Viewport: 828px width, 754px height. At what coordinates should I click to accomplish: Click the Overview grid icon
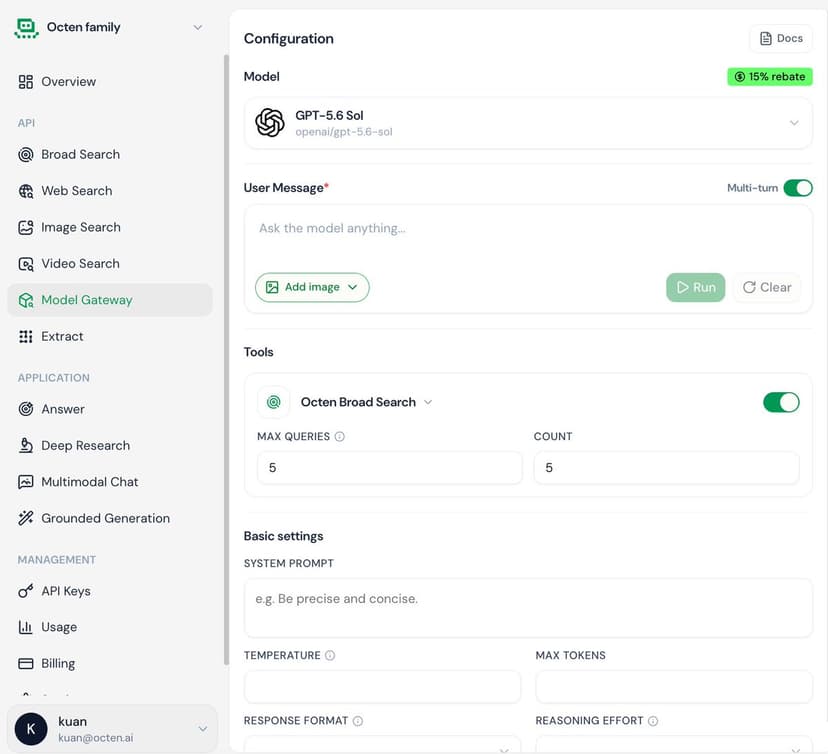[25, 82]
